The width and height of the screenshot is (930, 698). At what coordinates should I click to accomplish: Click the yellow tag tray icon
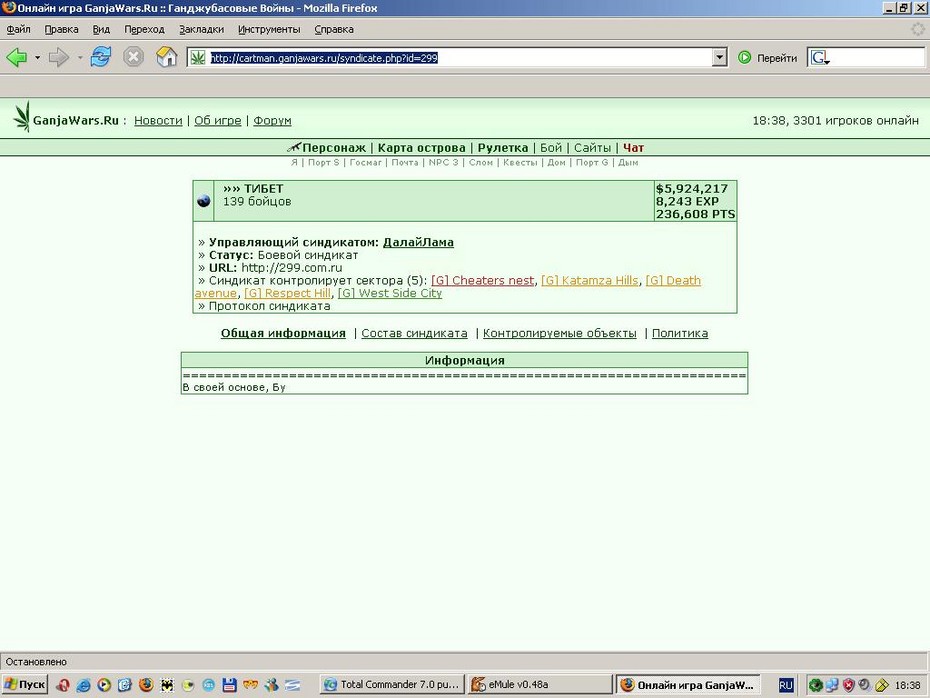pyautogui.click(x=882, y=685)
